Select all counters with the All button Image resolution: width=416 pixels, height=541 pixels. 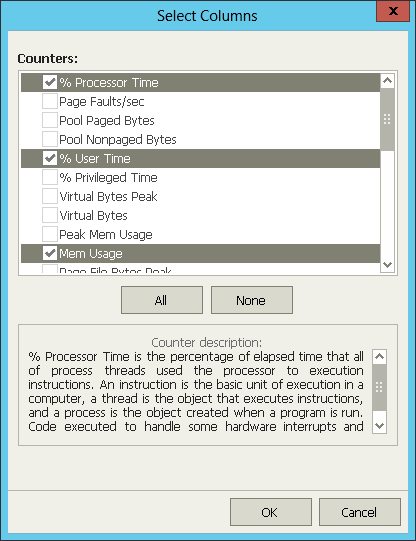click(162, 300)
